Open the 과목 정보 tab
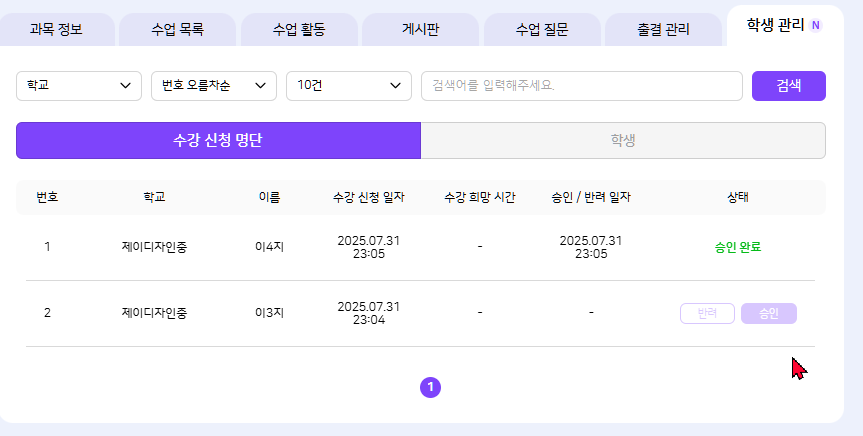863x436 pixels. click(x=57, y=30)
